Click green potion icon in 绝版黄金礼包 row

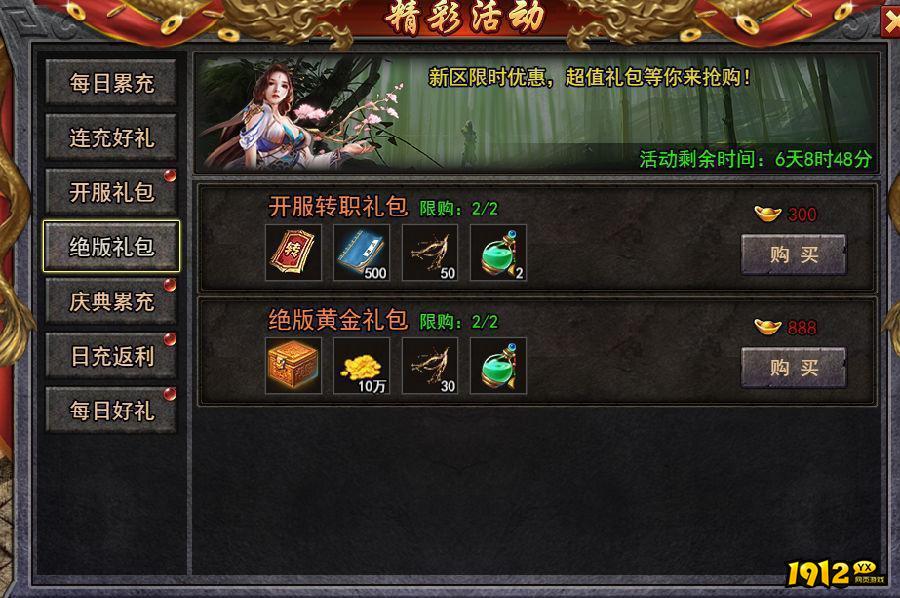498,366
